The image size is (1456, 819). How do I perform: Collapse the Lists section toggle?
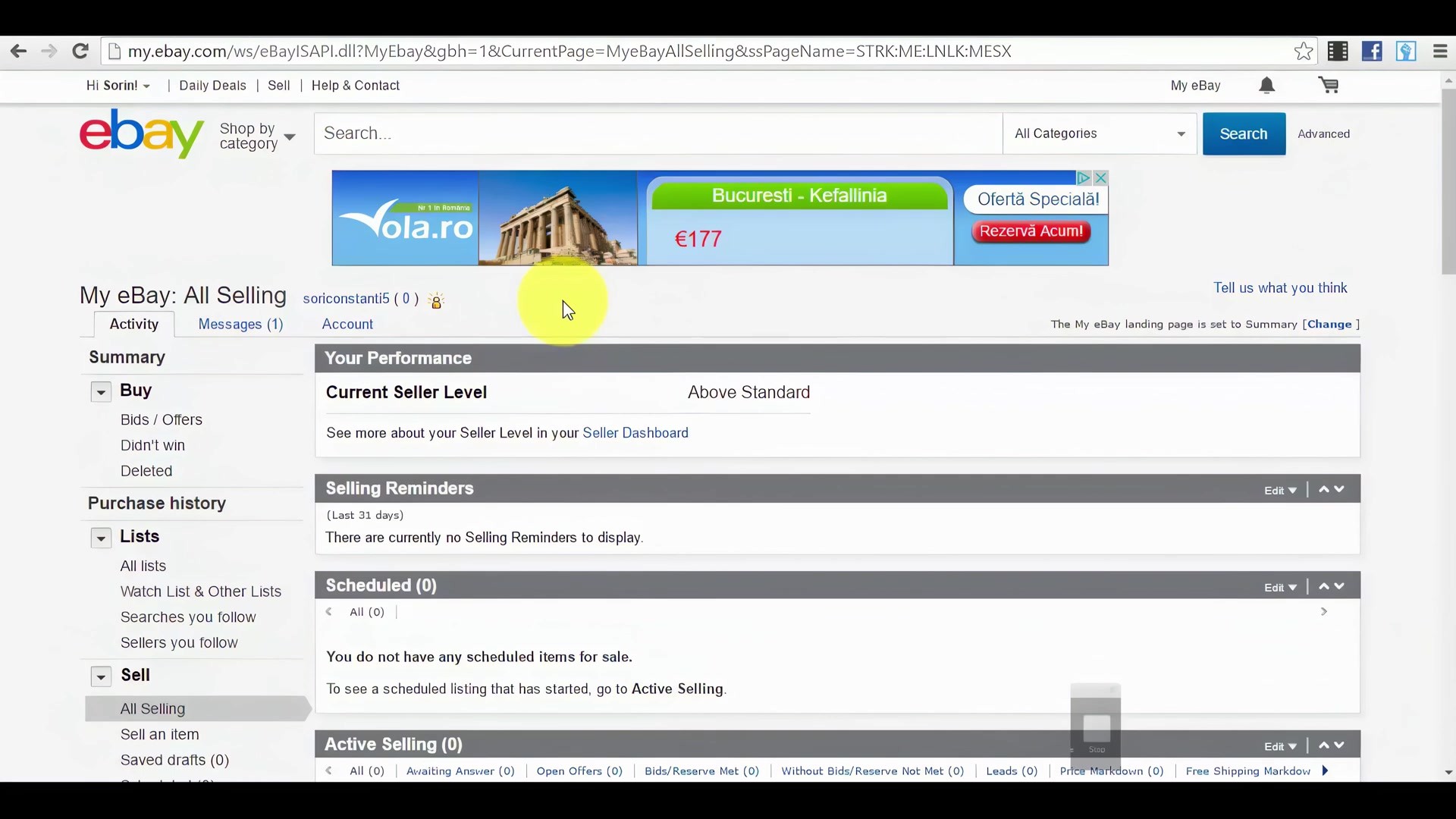click(x=101, y=538)
